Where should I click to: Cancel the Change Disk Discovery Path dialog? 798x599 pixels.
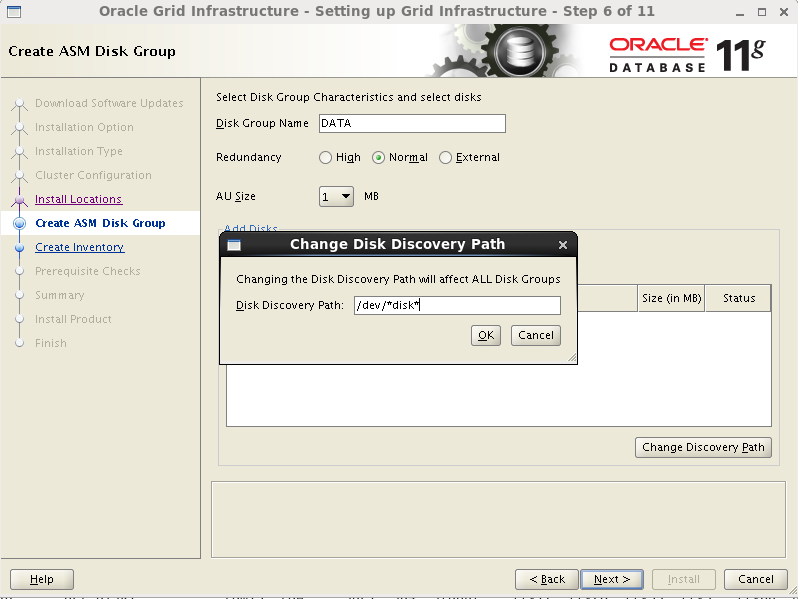pyautogui.click(x=535, y=335)
